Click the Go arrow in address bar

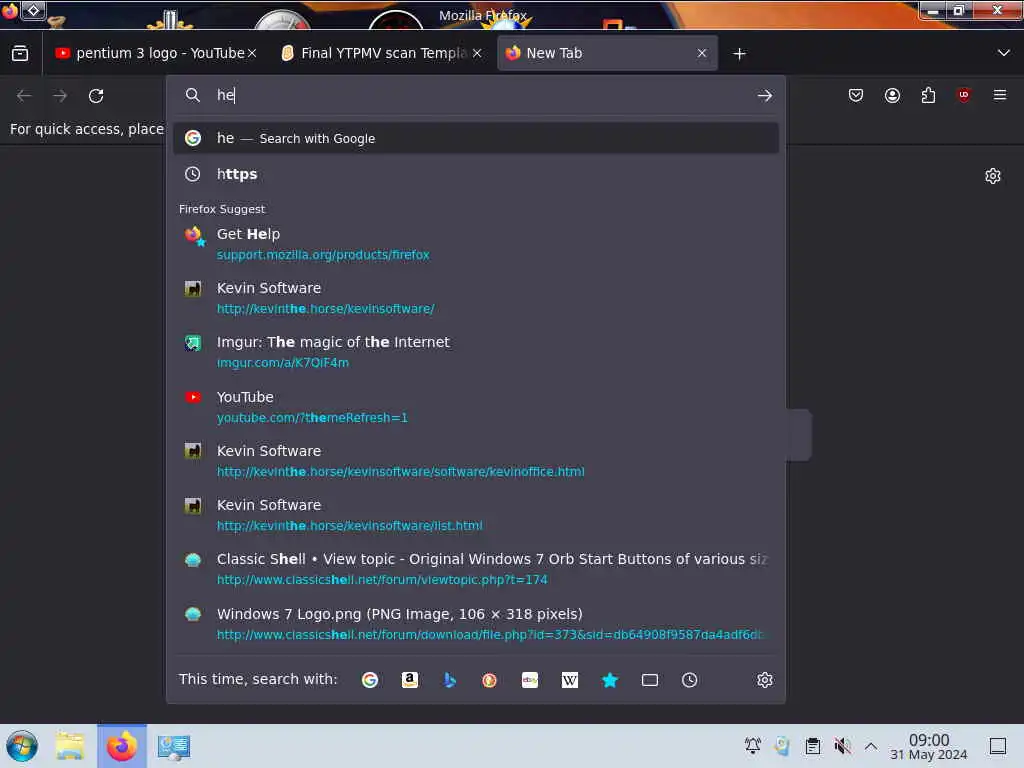point(765,96)
